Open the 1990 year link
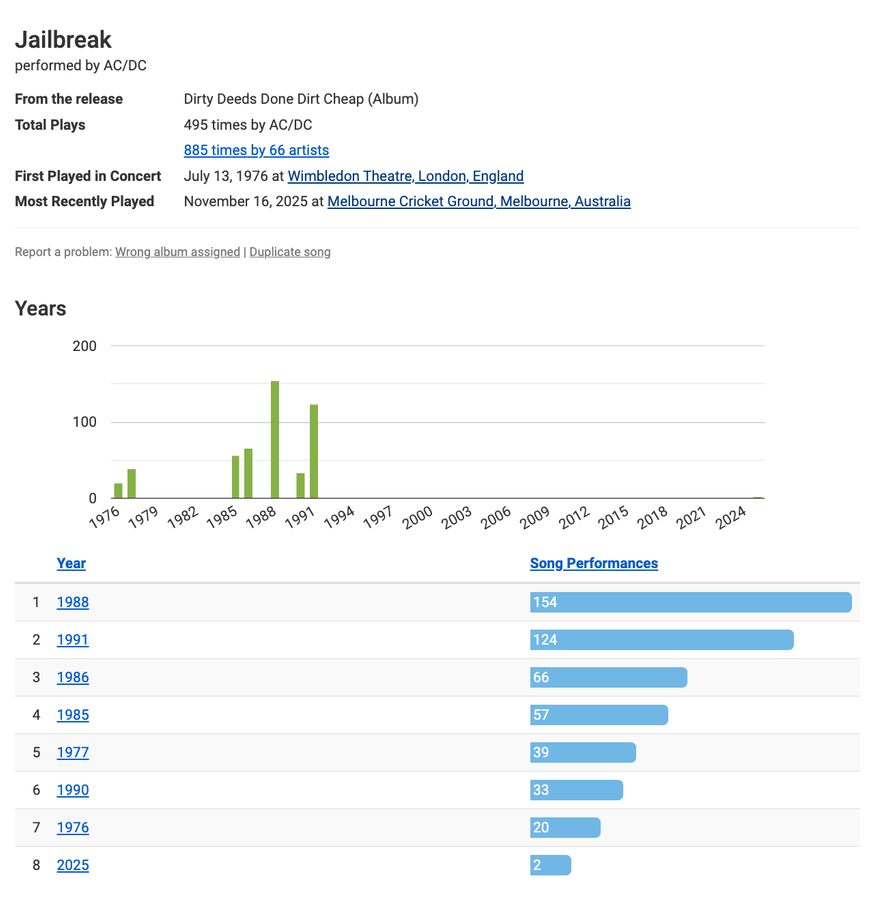The height and width of the screenshot is (900, 875). [72, 790]
